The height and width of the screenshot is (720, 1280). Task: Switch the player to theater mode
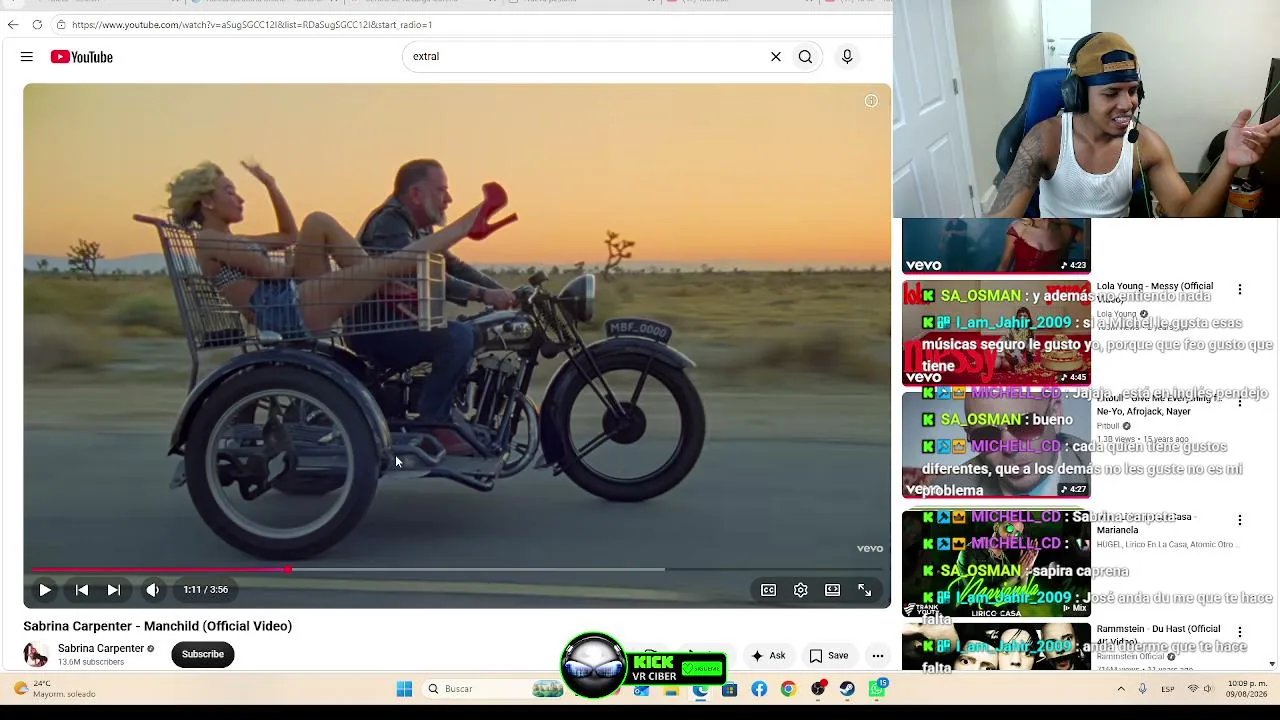click(x=832, y=590)
